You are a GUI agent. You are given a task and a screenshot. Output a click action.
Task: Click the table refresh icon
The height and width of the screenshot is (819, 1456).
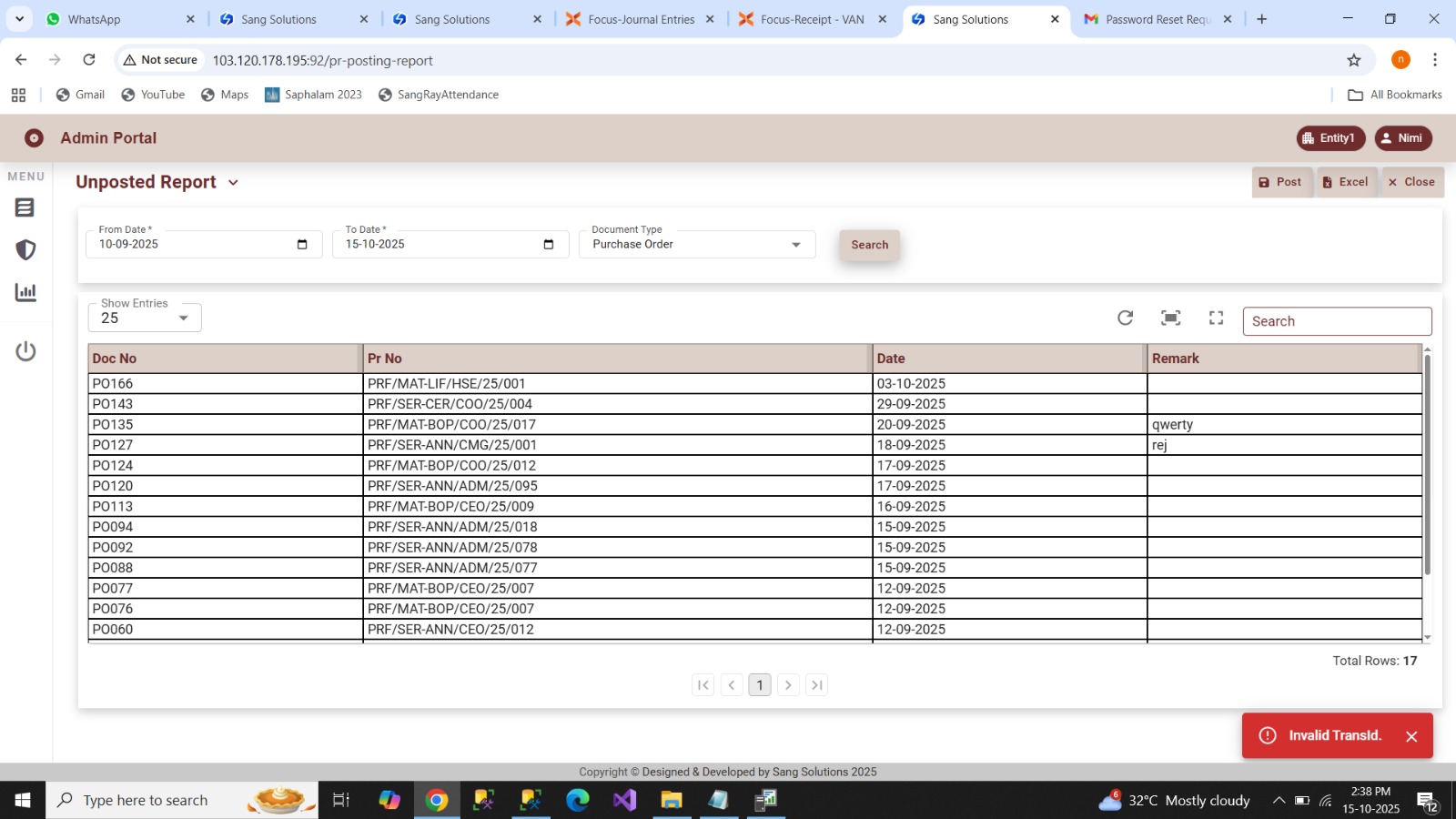tap(1125, 318)
